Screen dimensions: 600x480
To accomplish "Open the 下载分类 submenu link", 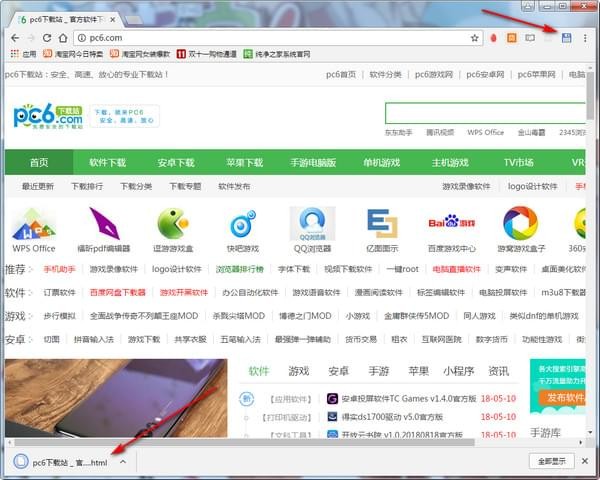I will coord(136,186).
